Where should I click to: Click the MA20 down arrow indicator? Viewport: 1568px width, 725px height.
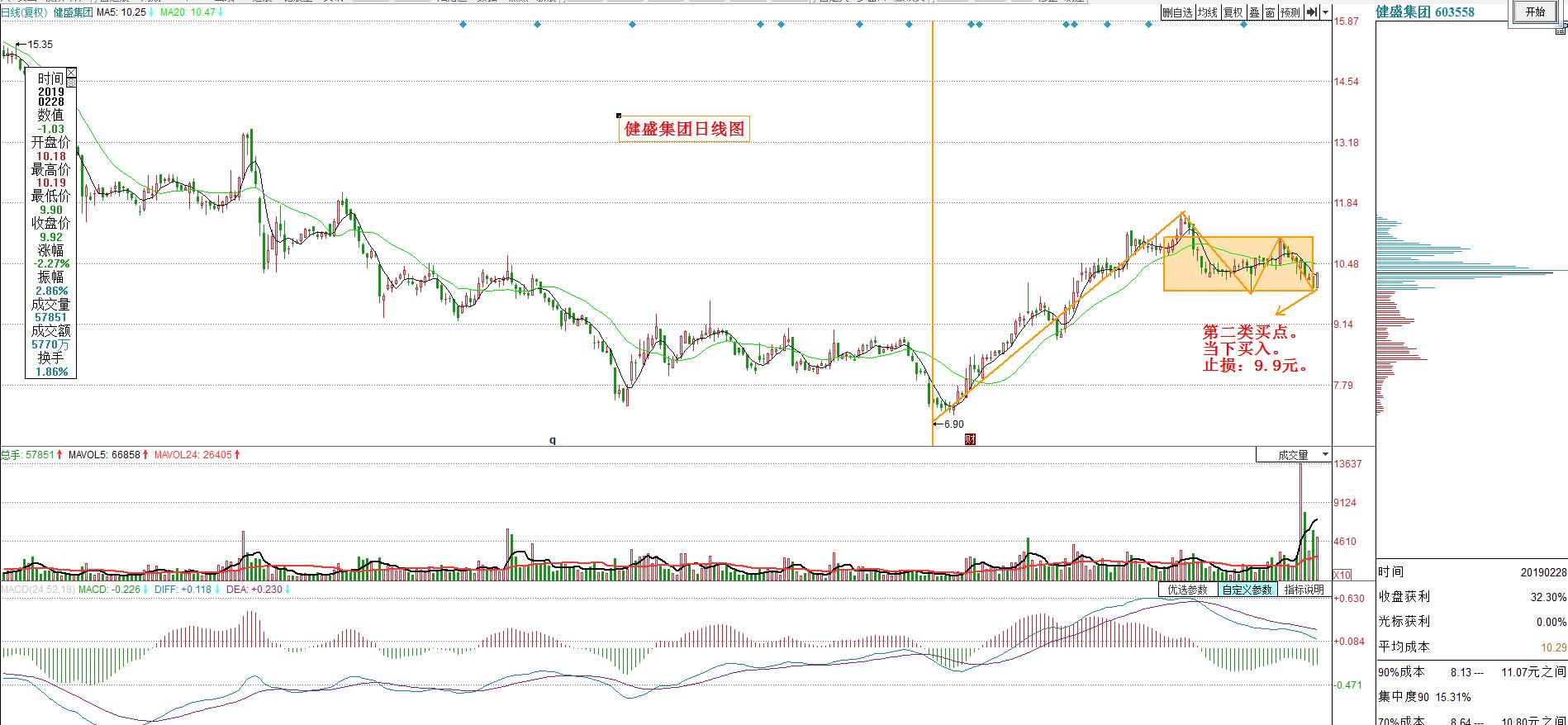click(221, 12)
